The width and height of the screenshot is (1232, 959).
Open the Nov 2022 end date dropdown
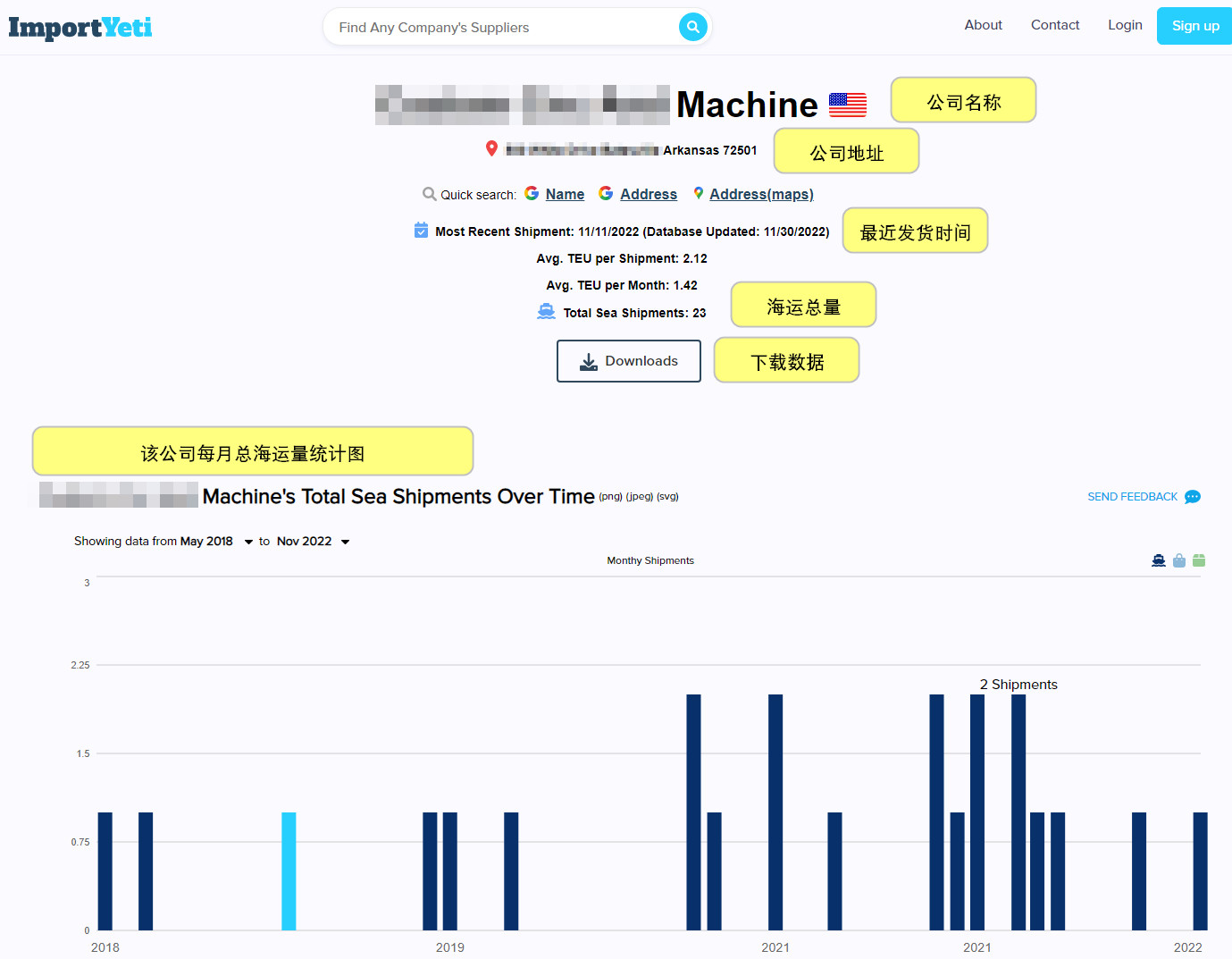click(x=346, y=541)
